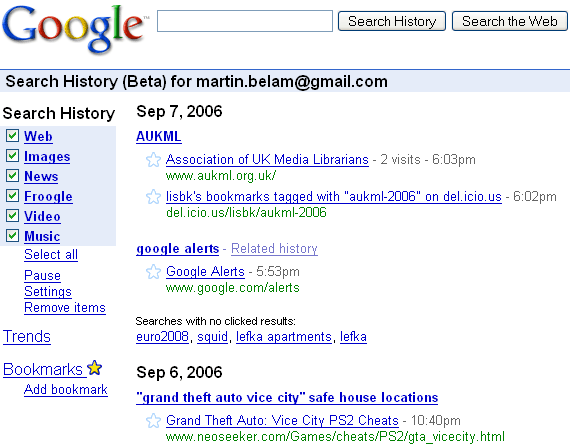
Task: Open the Google Alerts result link
Action: 205,272
